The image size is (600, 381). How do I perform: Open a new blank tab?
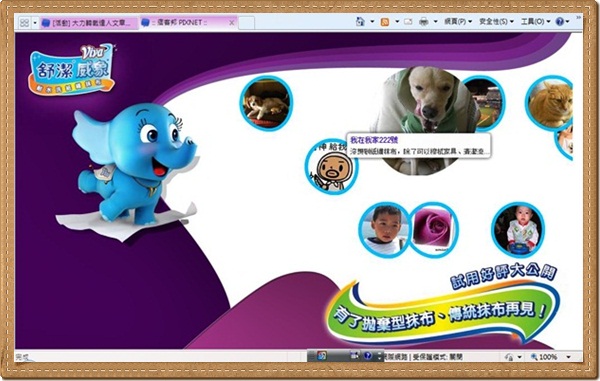click(246, 23)
